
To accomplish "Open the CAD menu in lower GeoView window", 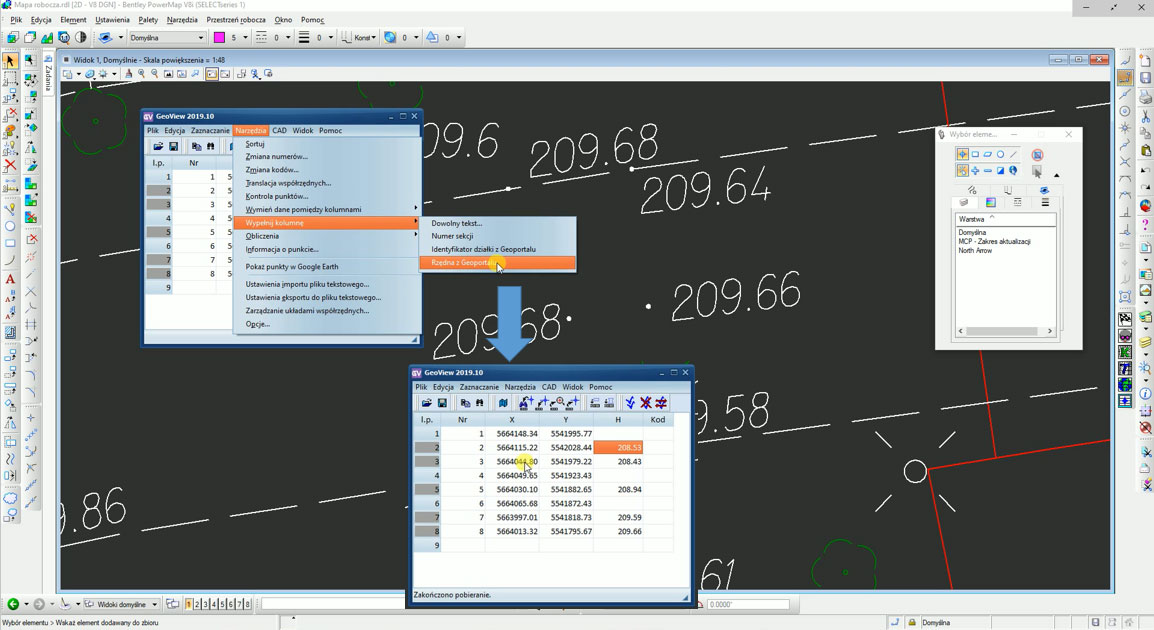I will tap(549, 387).
